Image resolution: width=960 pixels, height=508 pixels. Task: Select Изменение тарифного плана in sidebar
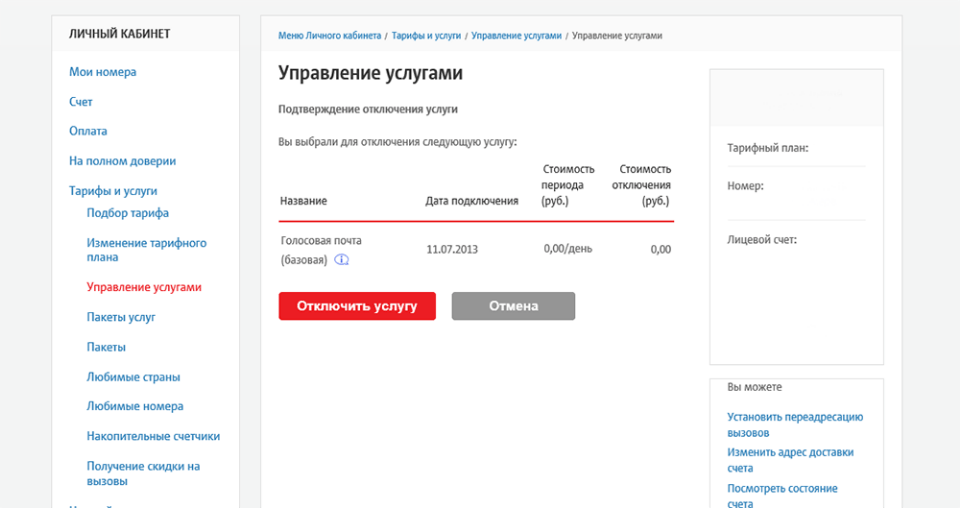pyautogui.click(x=146, y=250)
